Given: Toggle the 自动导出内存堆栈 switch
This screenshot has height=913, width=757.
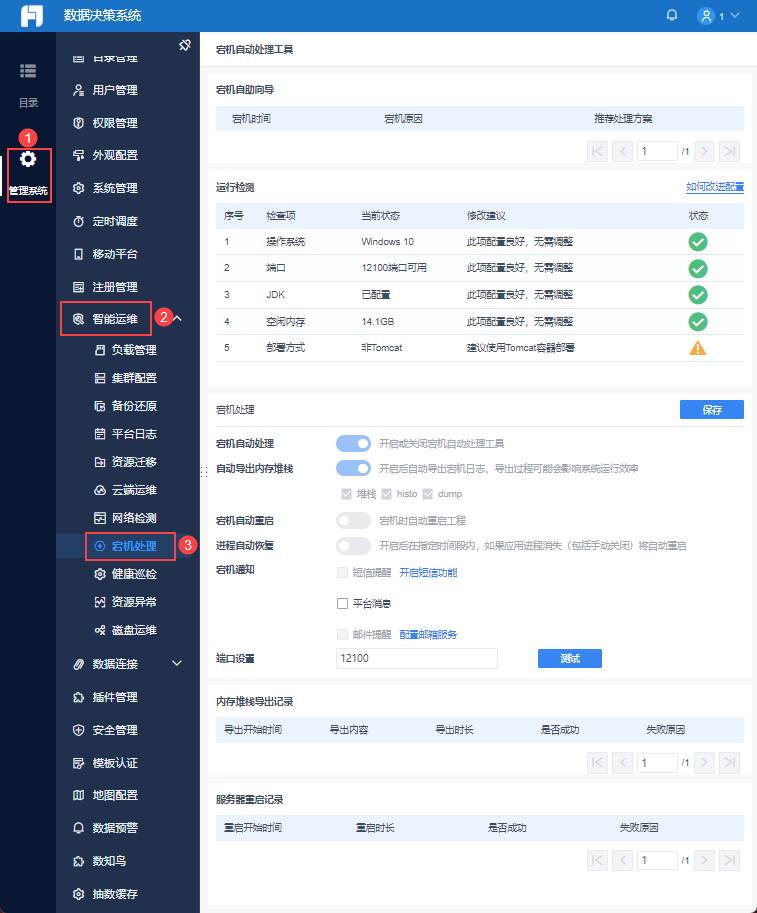Looking at the screenshot, I should pos(353,468).
